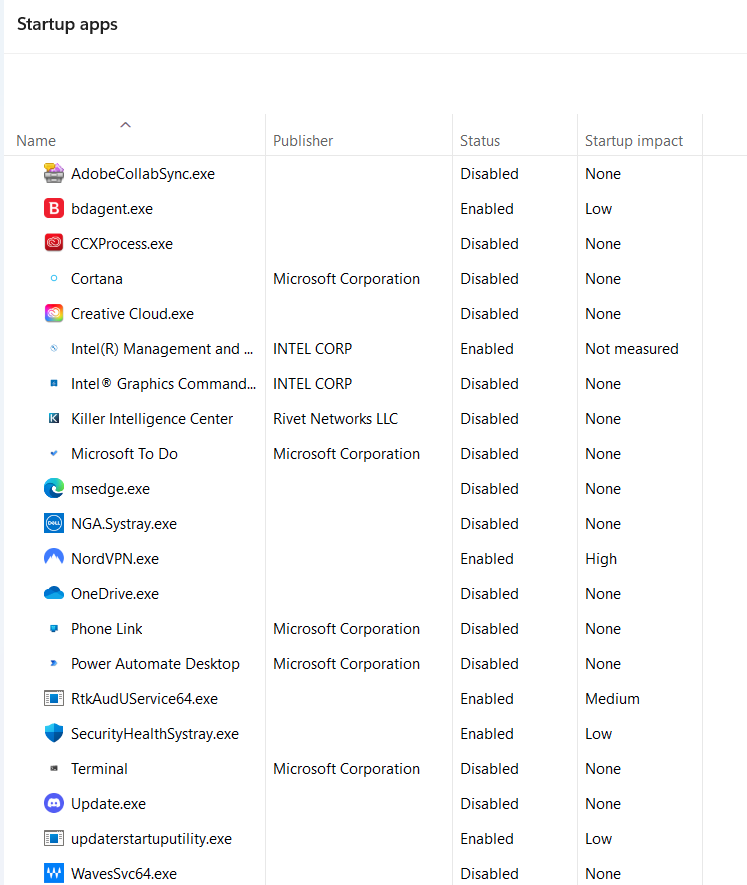Select the Creative Cloud.exe name
This screenshot has height=885, width=747.
tap(132, 314)
